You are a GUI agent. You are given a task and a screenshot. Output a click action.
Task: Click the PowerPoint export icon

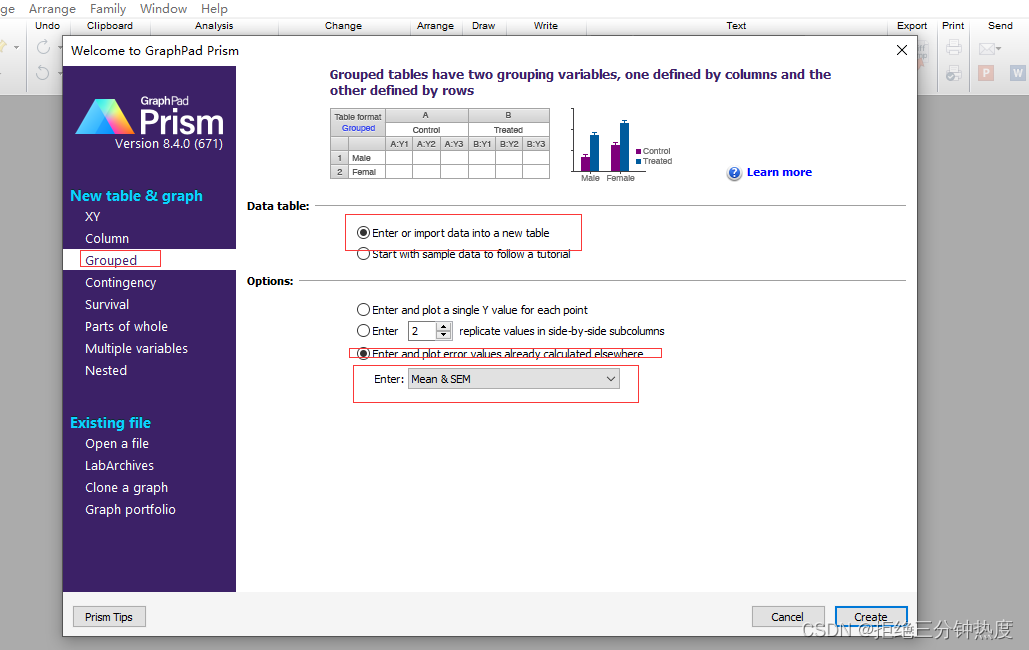[x=986, y=73]
